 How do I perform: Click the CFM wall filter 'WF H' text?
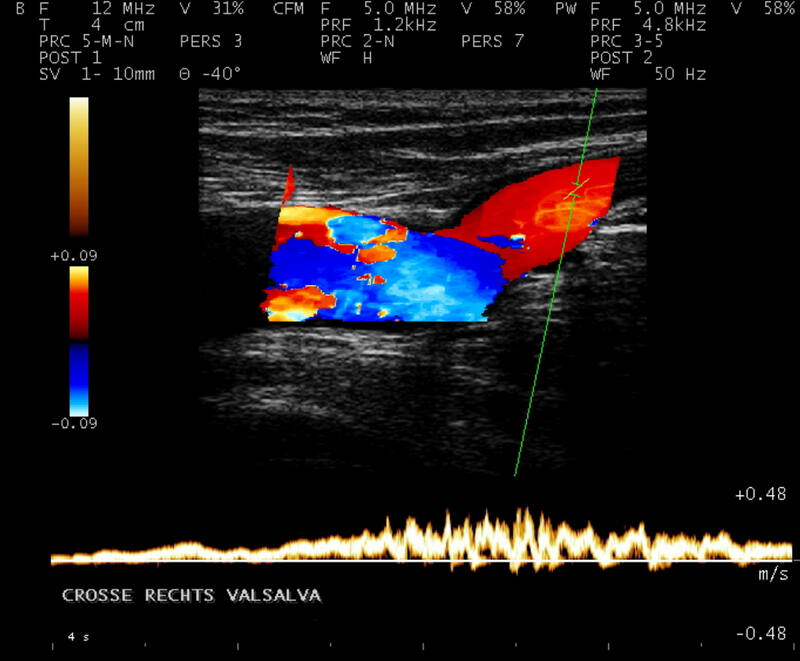346,58
